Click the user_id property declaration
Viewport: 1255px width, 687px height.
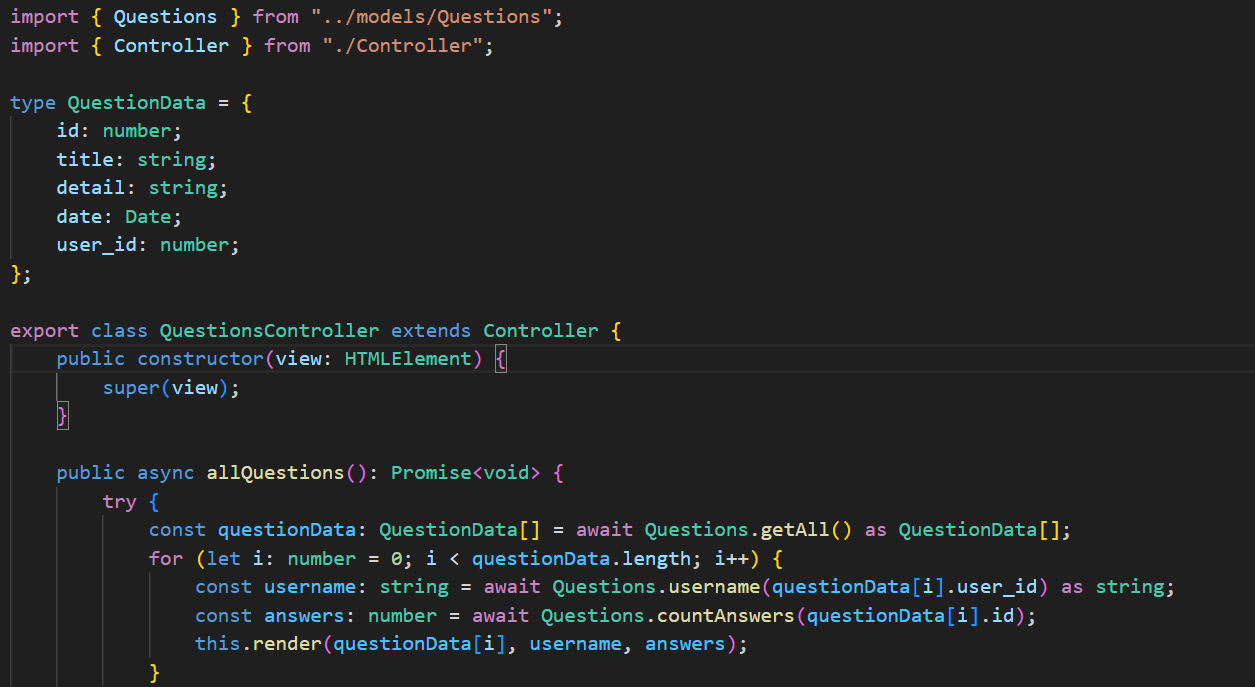[x=95, y=244]
